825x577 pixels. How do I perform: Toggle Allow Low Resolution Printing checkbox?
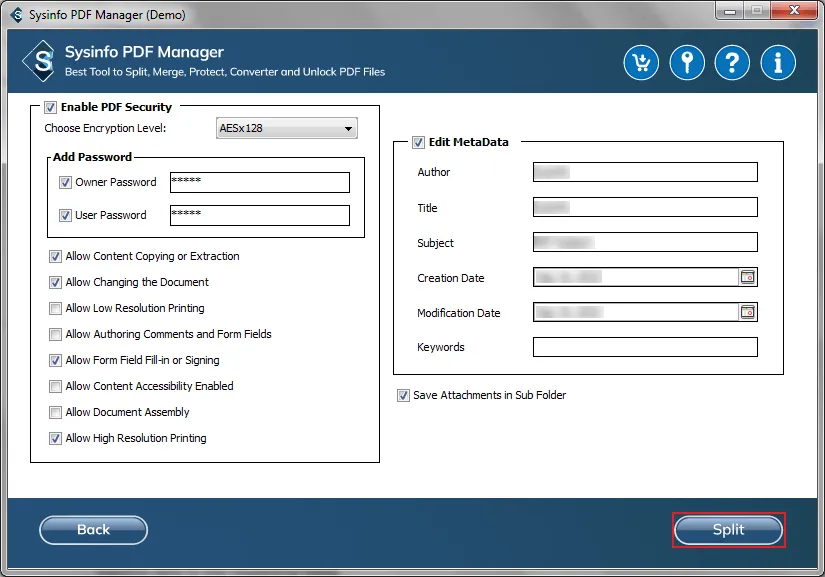click(x=56, y=308)
